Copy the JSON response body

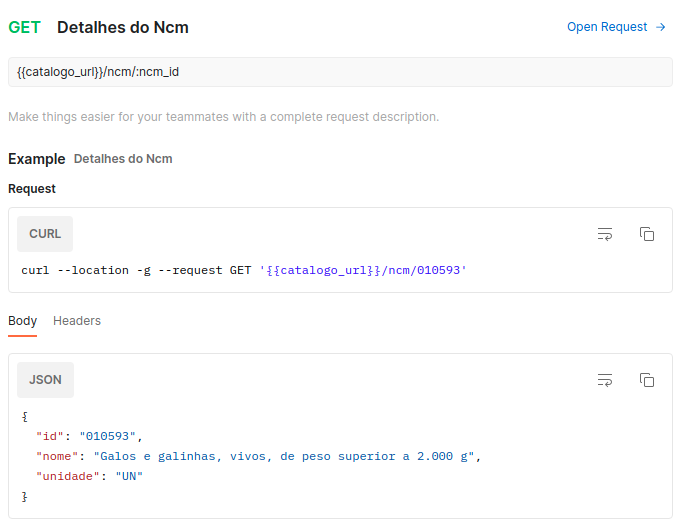(x=647, y=380)
